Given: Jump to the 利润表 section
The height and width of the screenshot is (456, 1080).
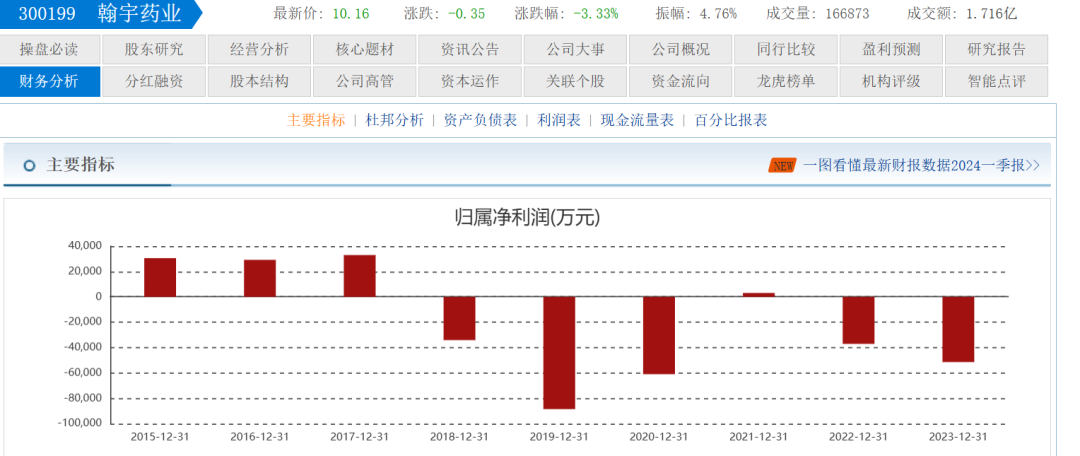Looking at the screenshot, I should click(559, 120).
